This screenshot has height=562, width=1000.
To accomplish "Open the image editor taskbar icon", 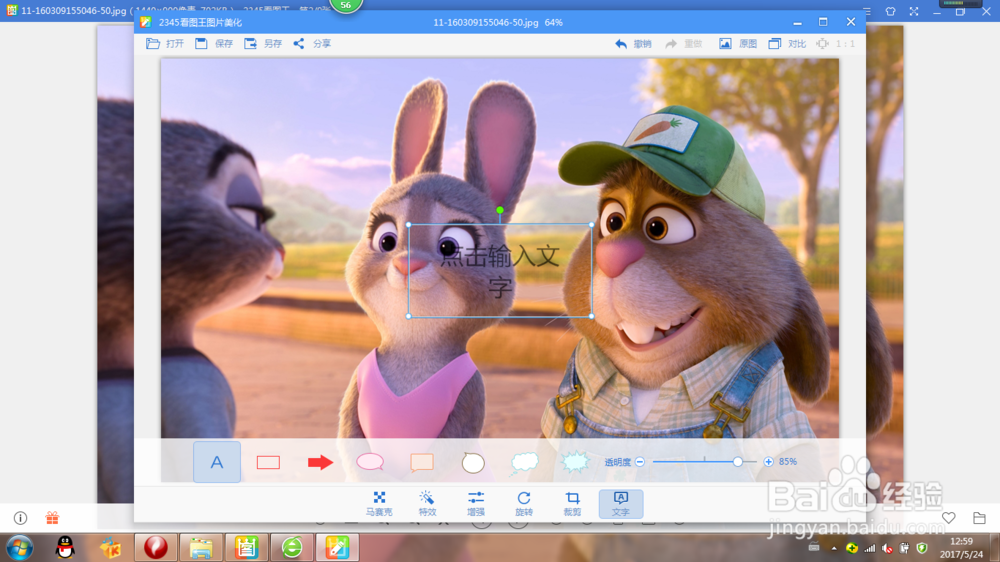I will coord(337,548).
